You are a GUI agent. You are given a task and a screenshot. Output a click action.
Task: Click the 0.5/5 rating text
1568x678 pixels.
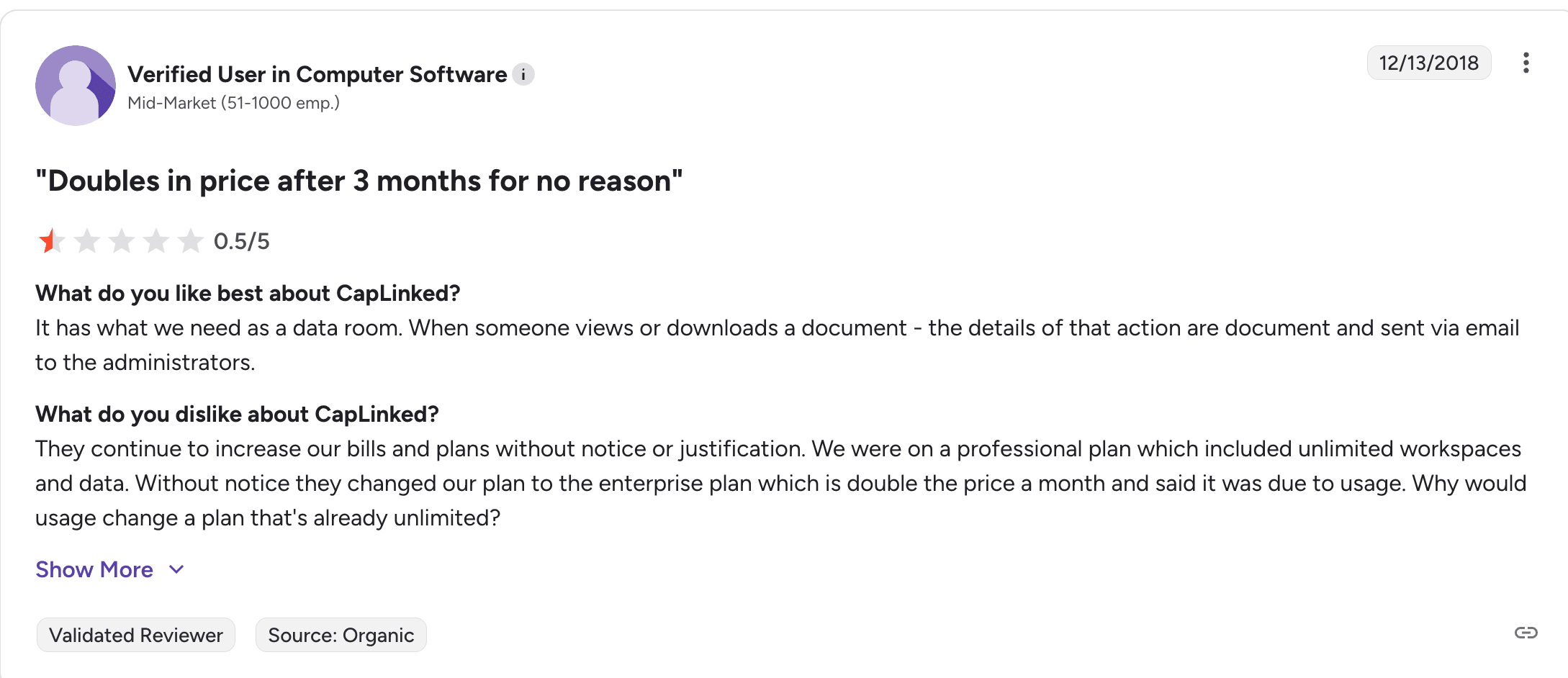tap(241, 241)
